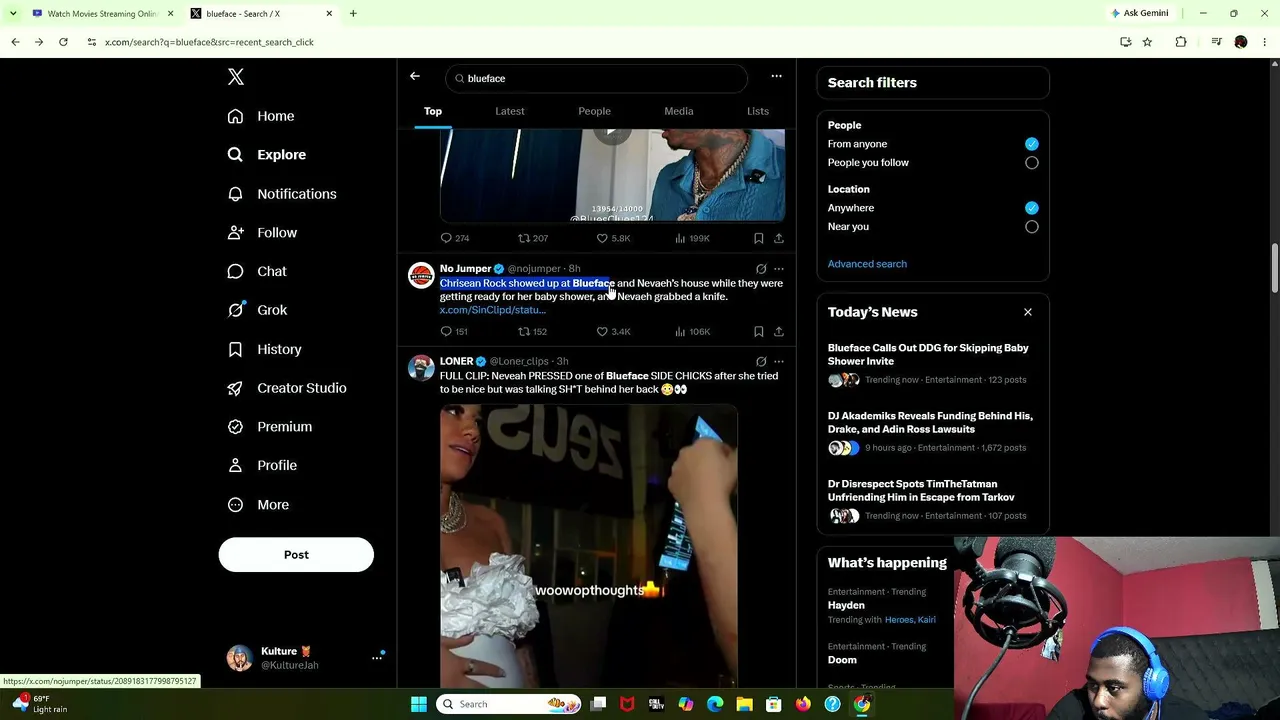Open the Dr Disrespect TimTheTatman news story

[933, 500]
